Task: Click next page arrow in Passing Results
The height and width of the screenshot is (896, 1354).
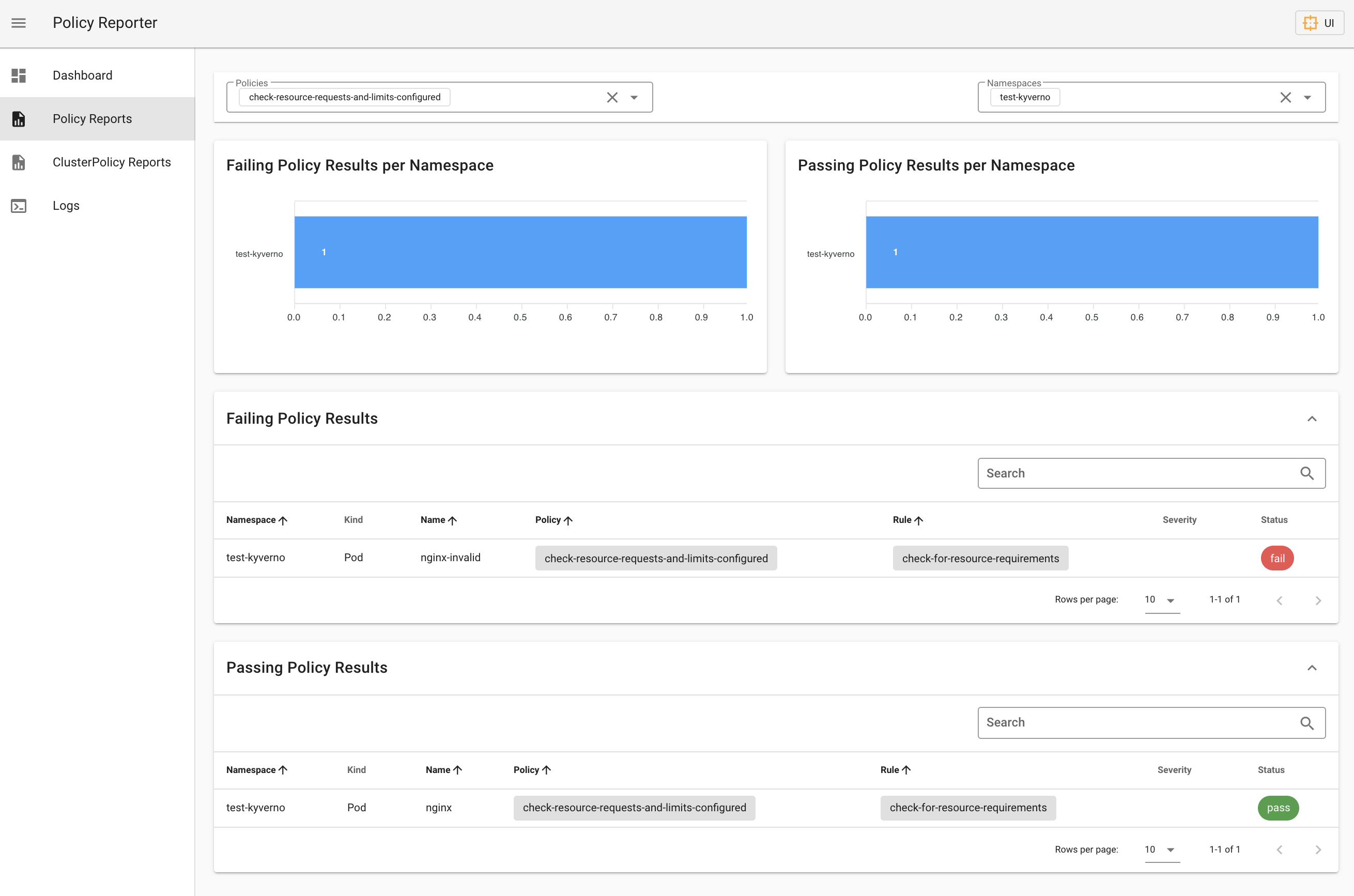Action: point(1318,849)
